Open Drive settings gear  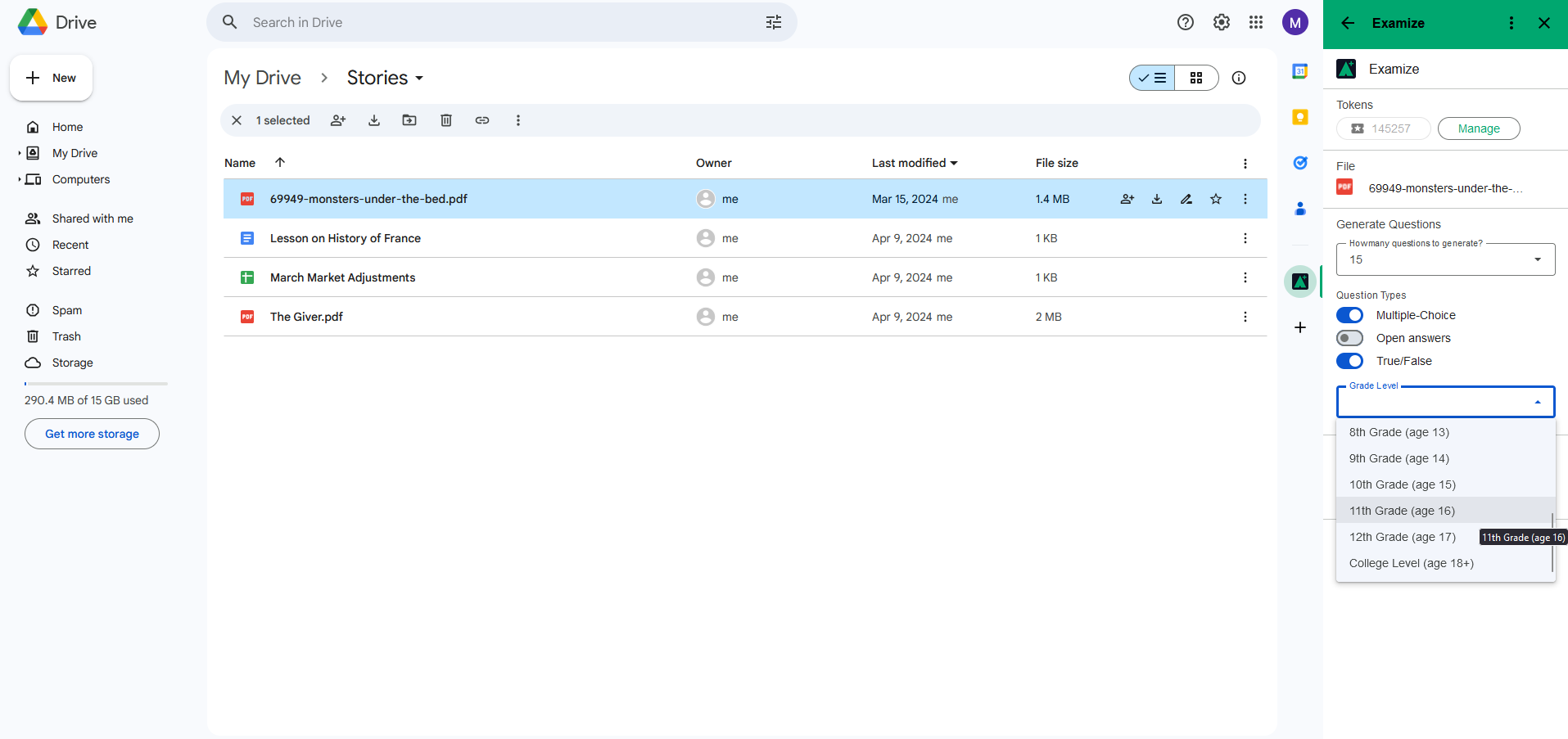1222,22
